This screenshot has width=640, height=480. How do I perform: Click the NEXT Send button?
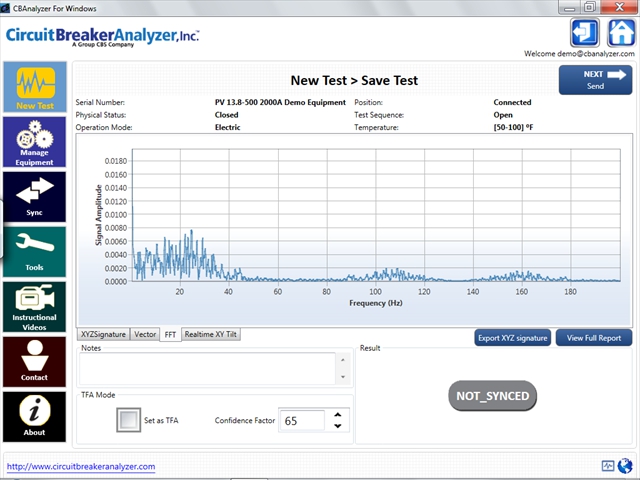coord(596,80)
